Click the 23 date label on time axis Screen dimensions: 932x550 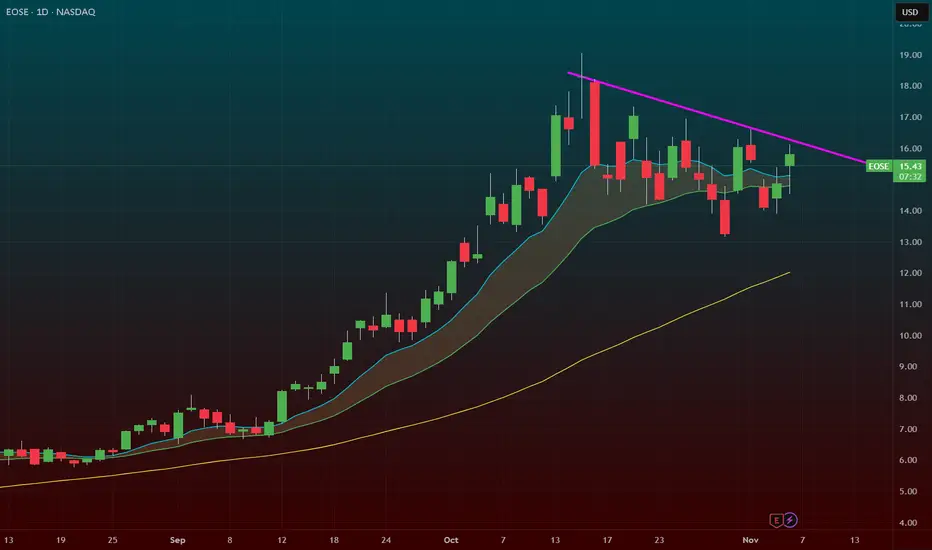659,540
